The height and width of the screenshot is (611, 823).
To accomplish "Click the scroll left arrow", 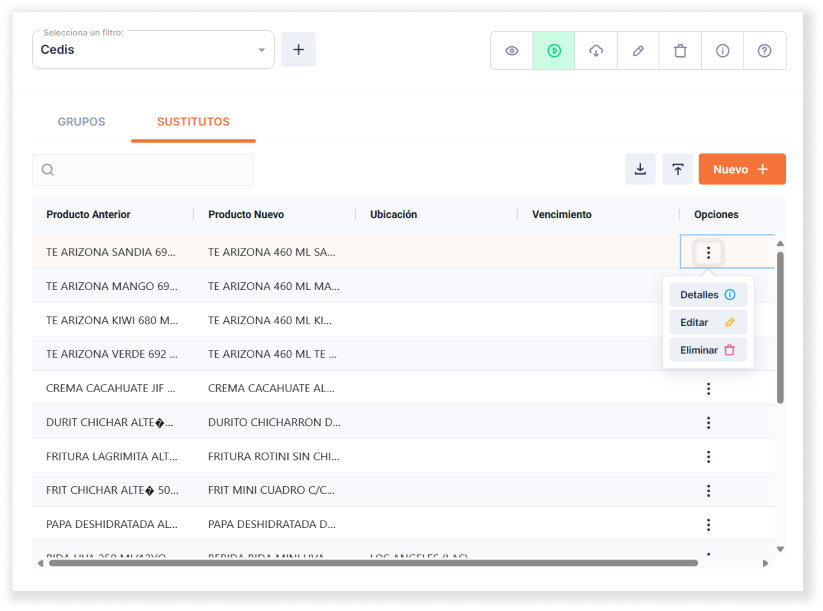I will point(40,563).
